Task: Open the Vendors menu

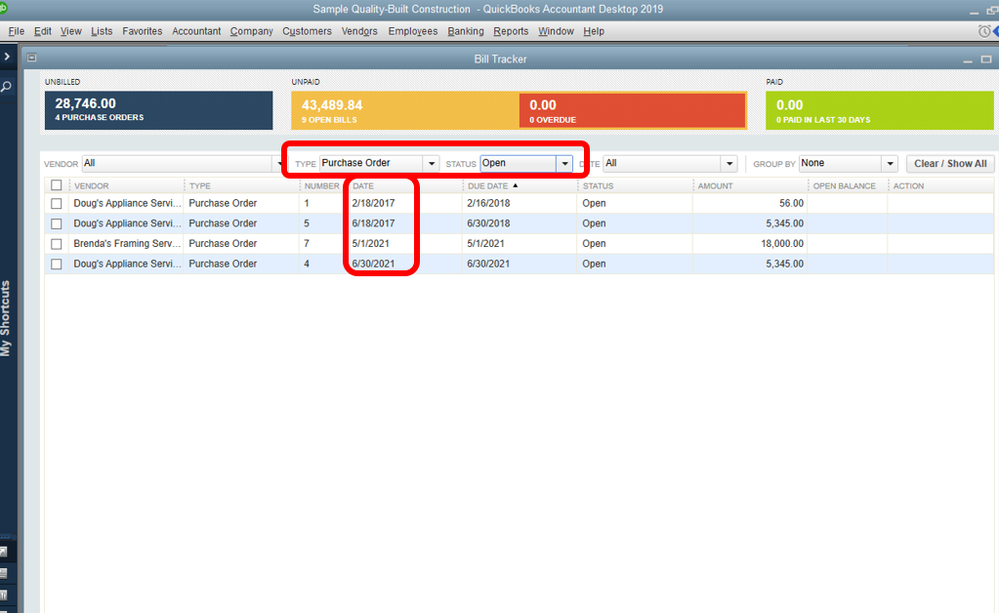Action: pyautogui.click(x=359, y=31)
